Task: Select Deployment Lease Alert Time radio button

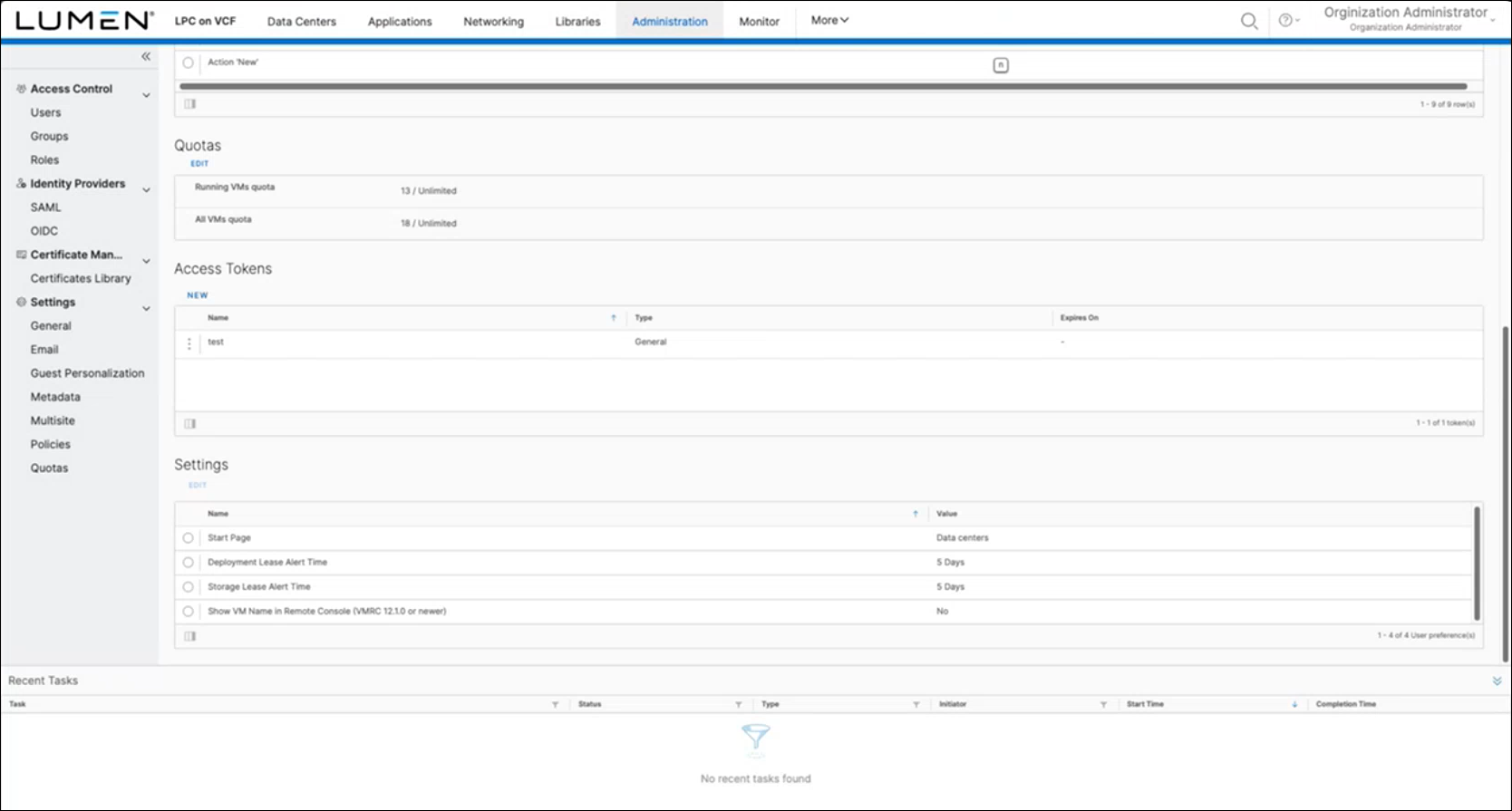Action: point(189,563)
